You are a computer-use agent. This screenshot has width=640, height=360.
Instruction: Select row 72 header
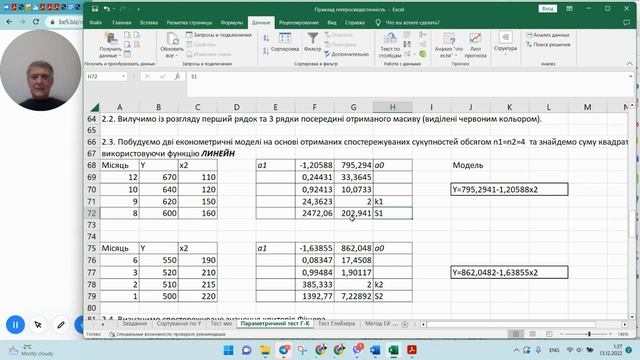click(91, 213)
